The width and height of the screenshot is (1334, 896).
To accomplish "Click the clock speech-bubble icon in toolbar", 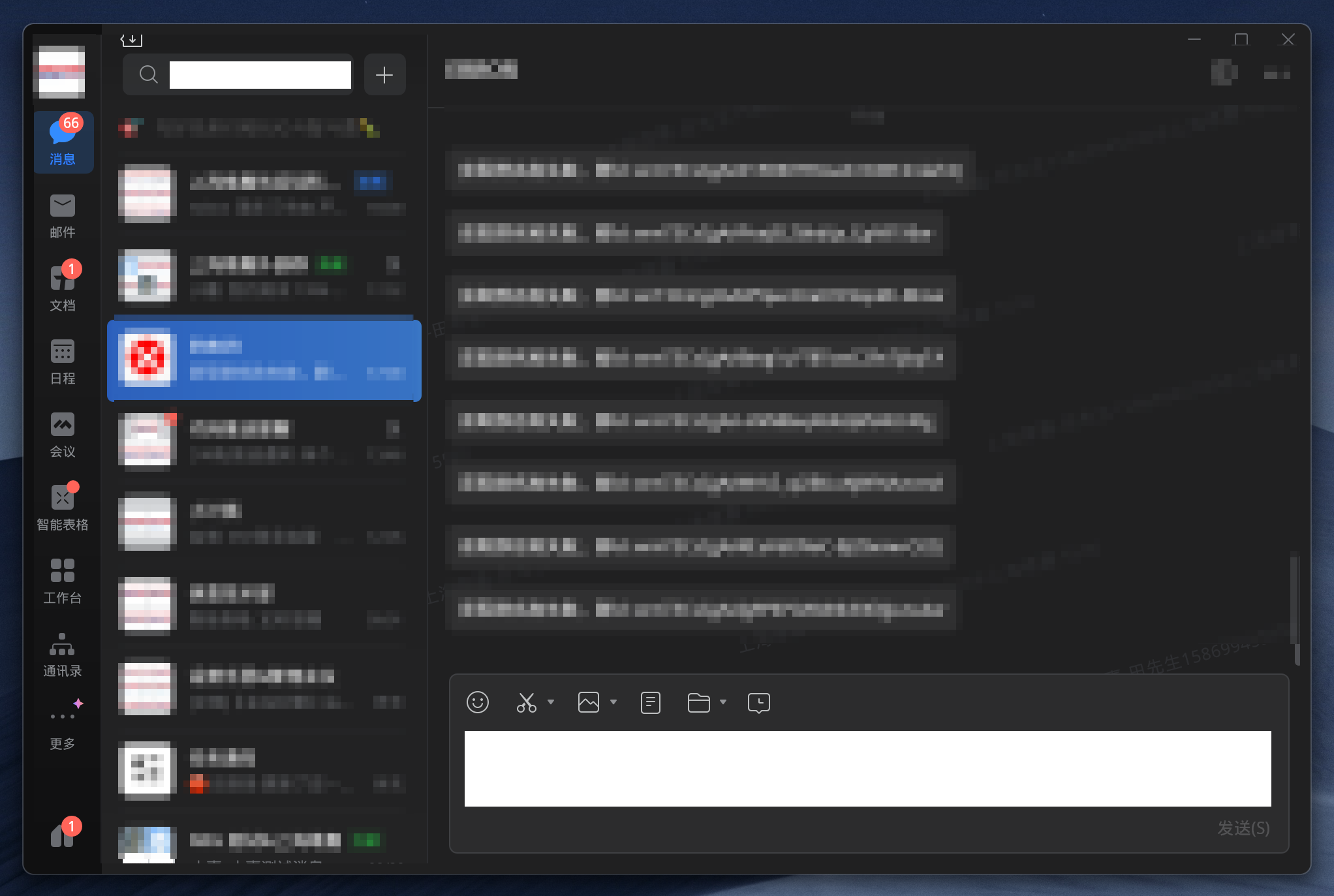I will pos(759,703).
